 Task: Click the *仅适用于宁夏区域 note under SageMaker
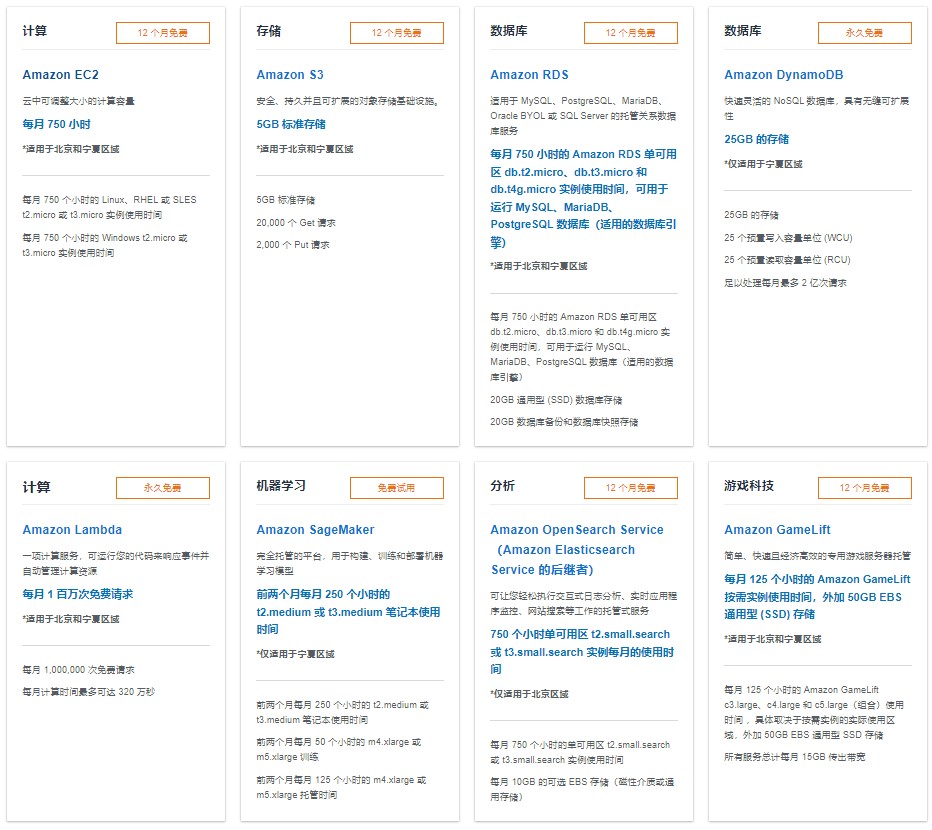click(295, 654)
